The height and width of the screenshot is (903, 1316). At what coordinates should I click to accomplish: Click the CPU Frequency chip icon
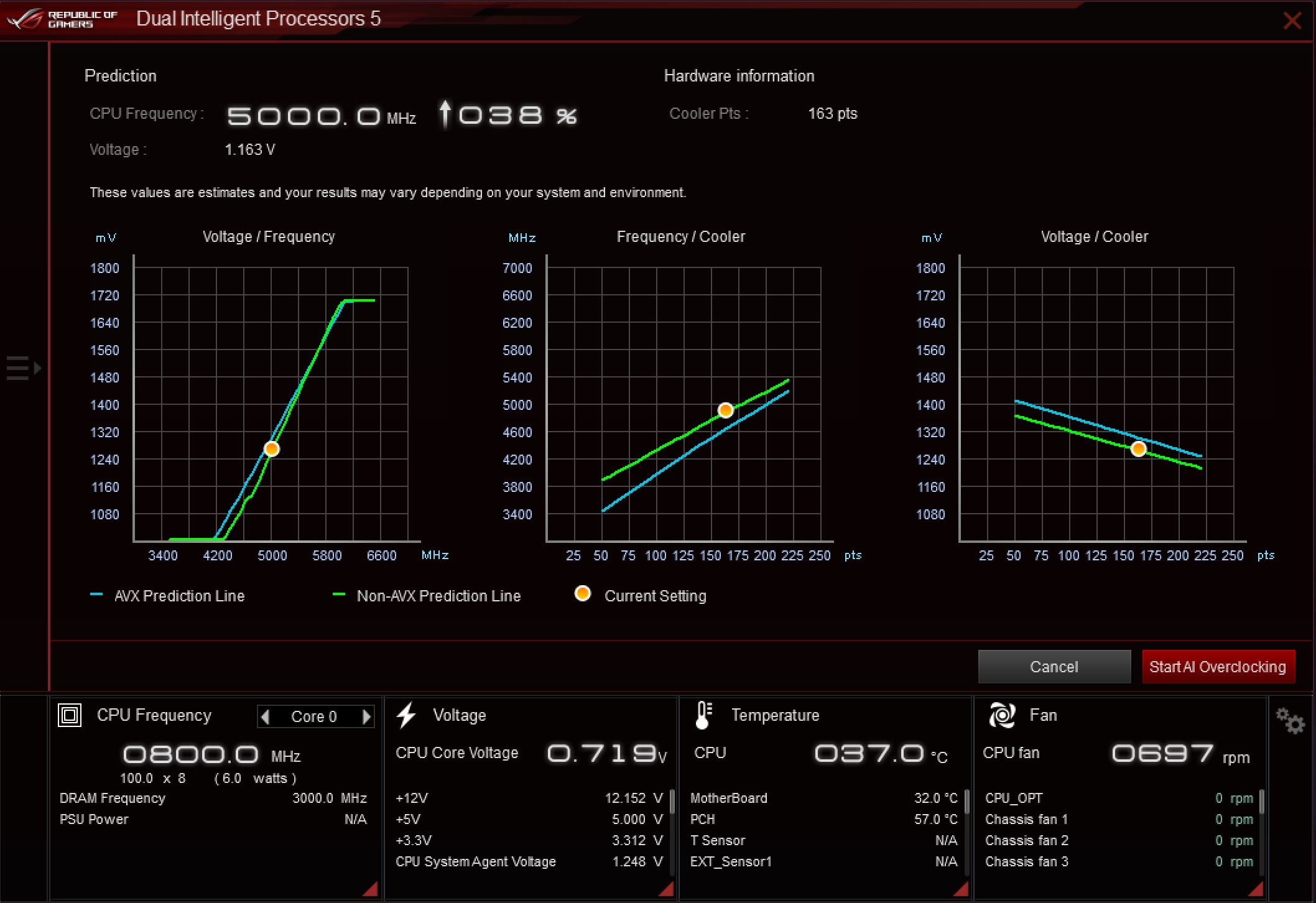(70, 715)
